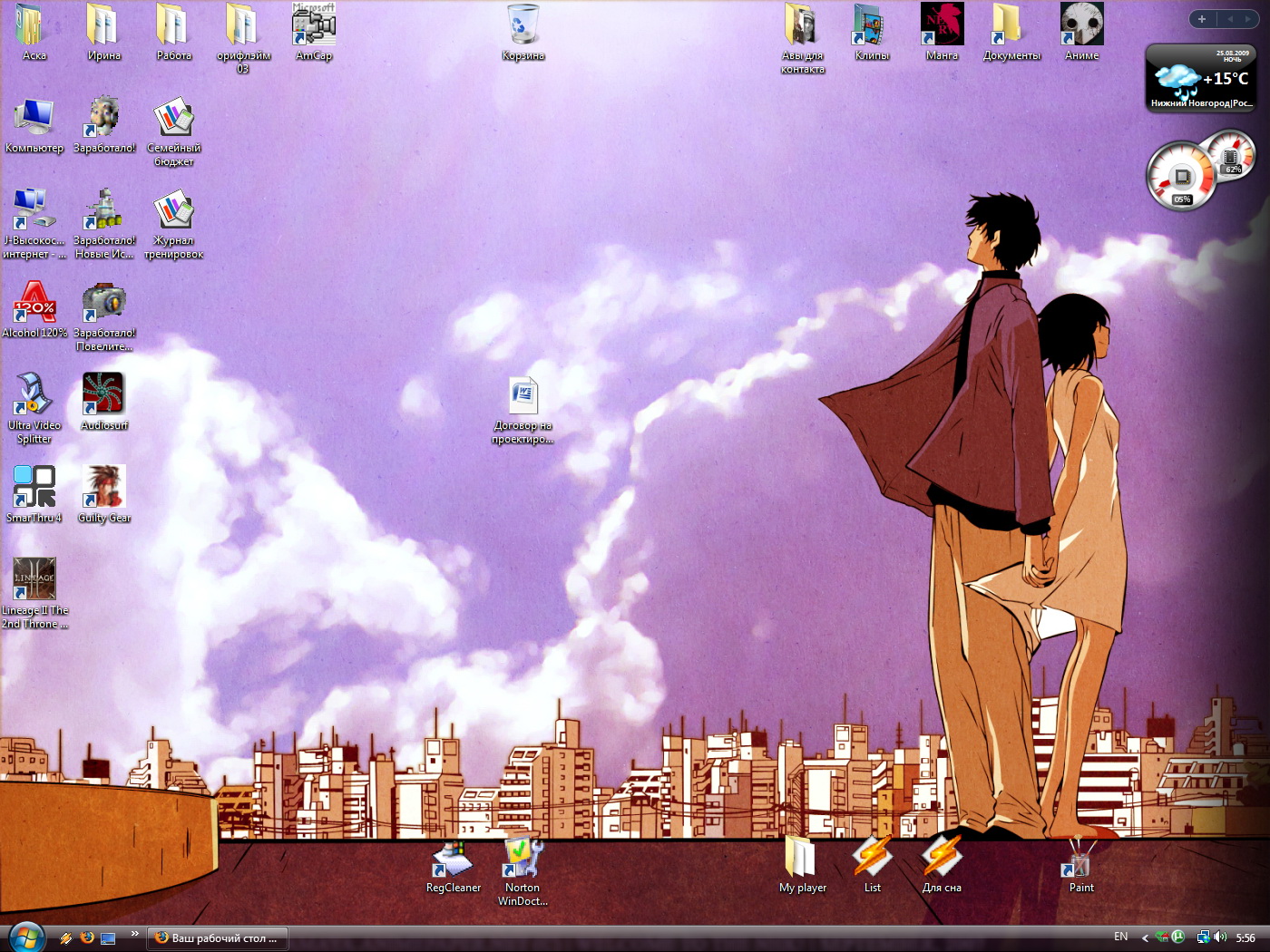
Task: Switch to Ваш рабочий стол Firefox window
Action: point(218,937)
